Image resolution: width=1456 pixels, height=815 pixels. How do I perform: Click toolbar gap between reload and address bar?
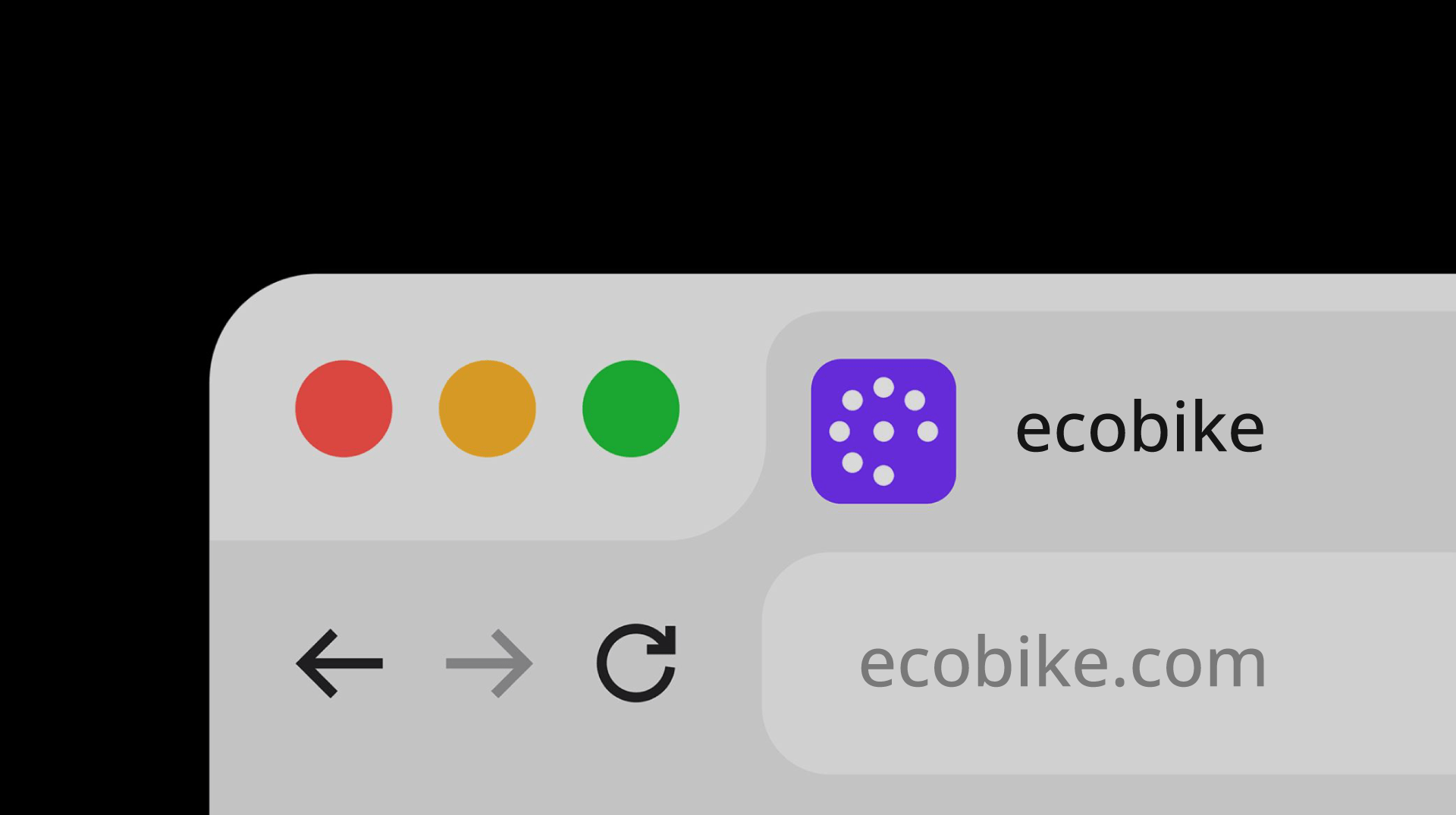[719, 663]
